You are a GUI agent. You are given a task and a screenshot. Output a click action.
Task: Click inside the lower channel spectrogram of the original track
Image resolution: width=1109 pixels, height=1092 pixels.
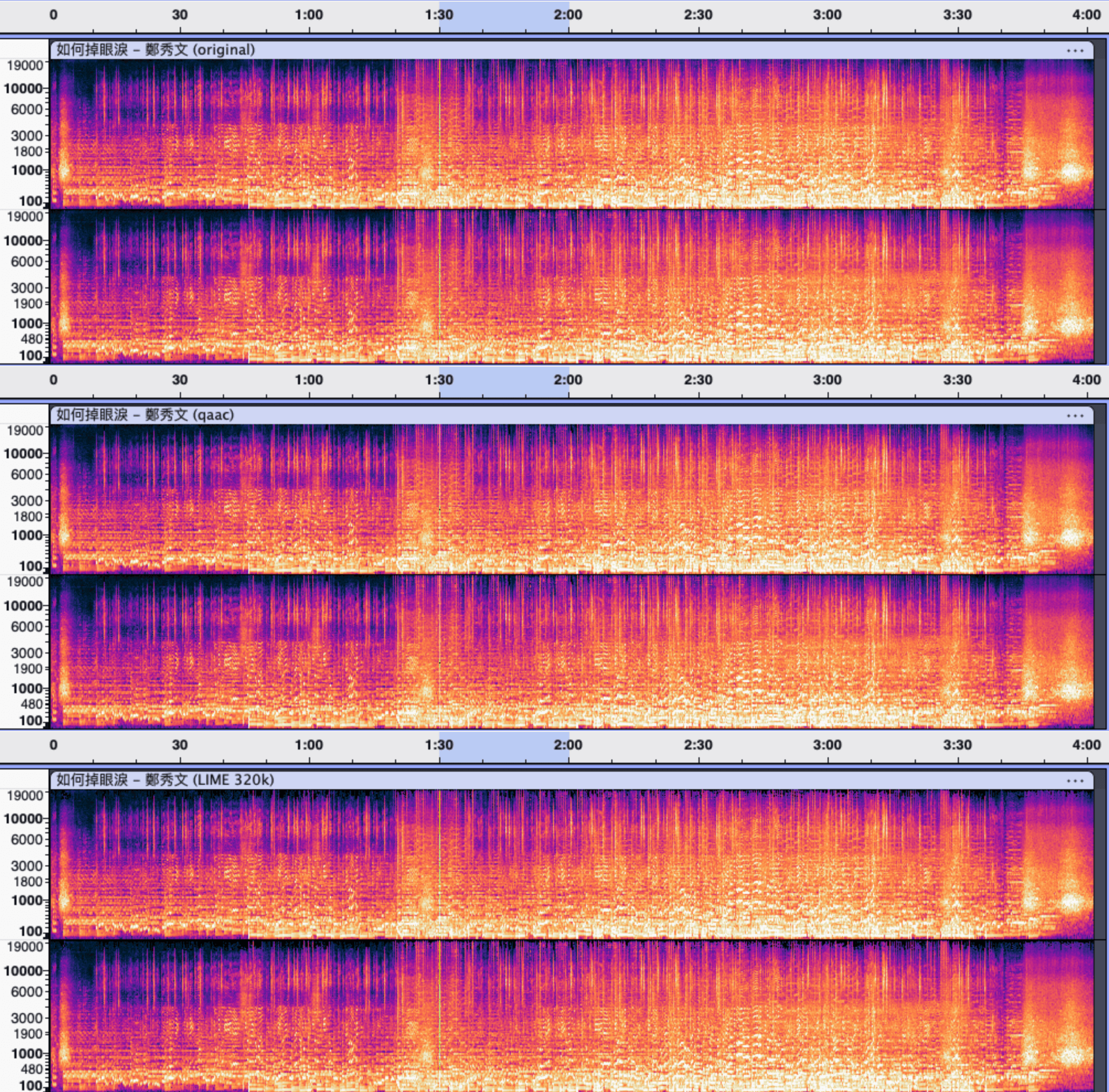tap(572, 287)
